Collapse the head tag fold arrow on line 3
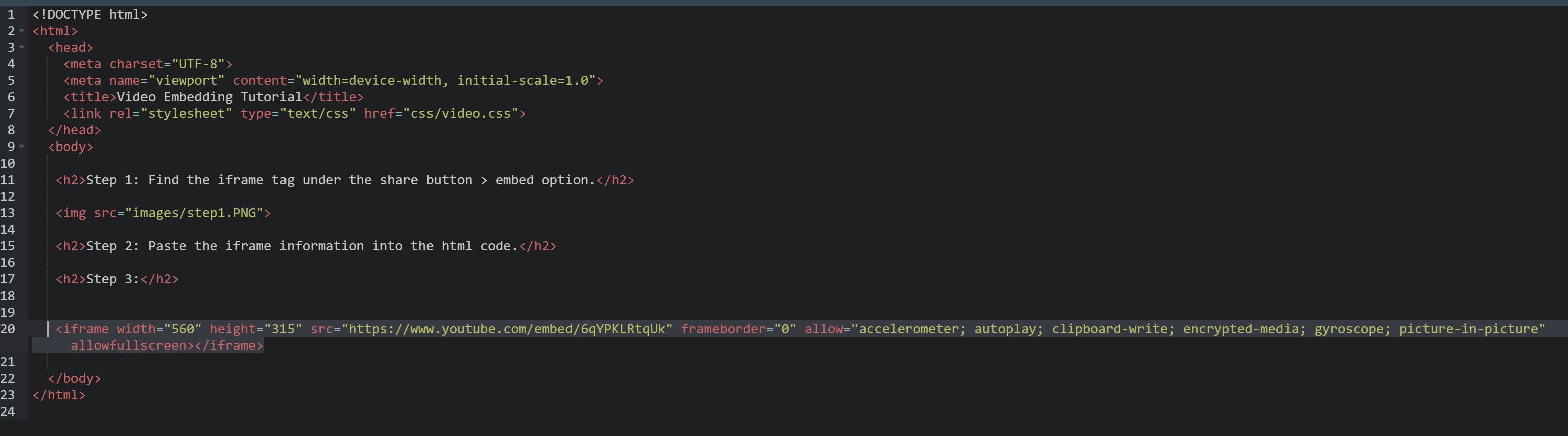 (x=22, y=47)
